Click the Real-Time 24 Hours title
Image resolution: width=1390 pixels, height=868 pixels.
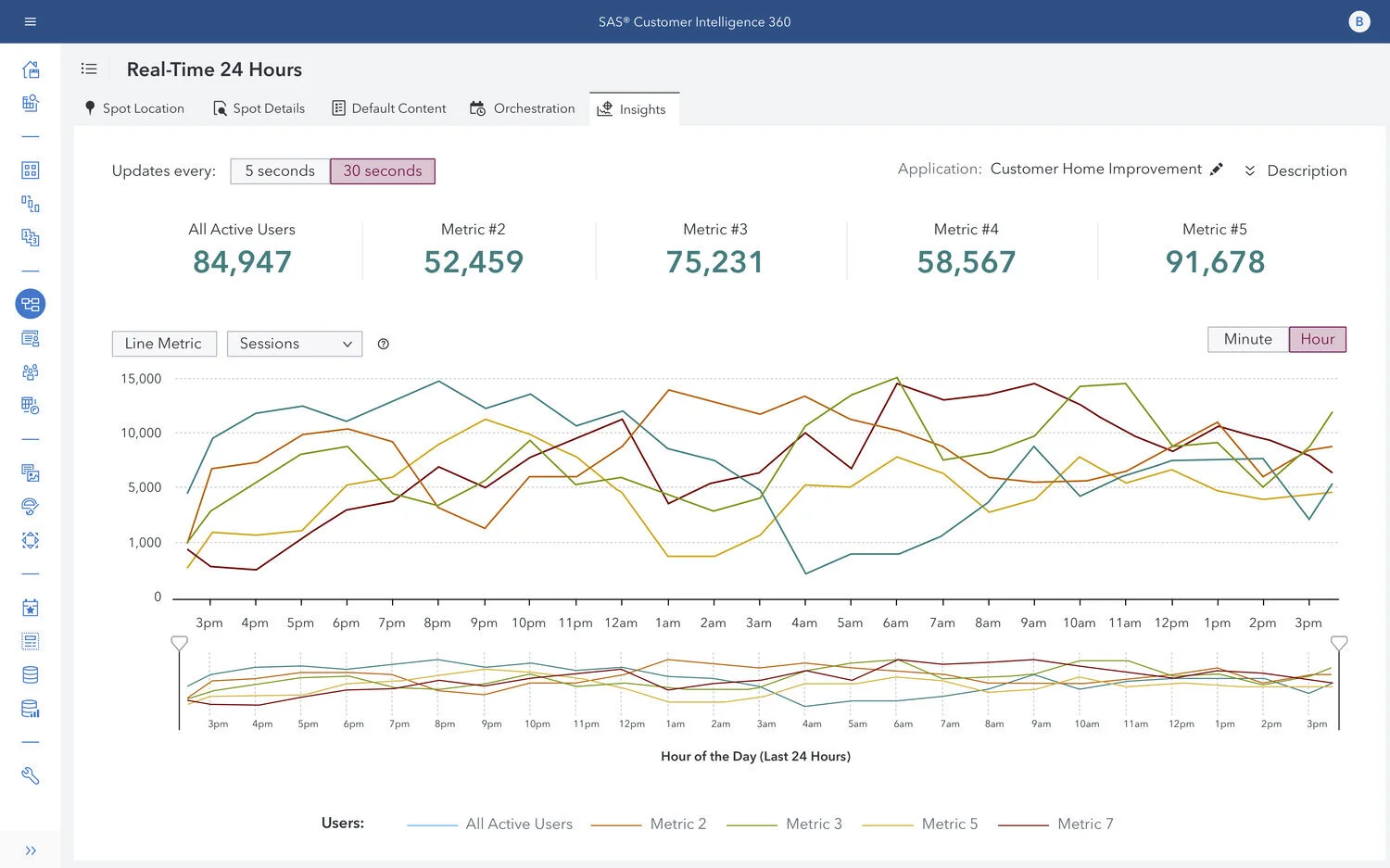point(214,69)
